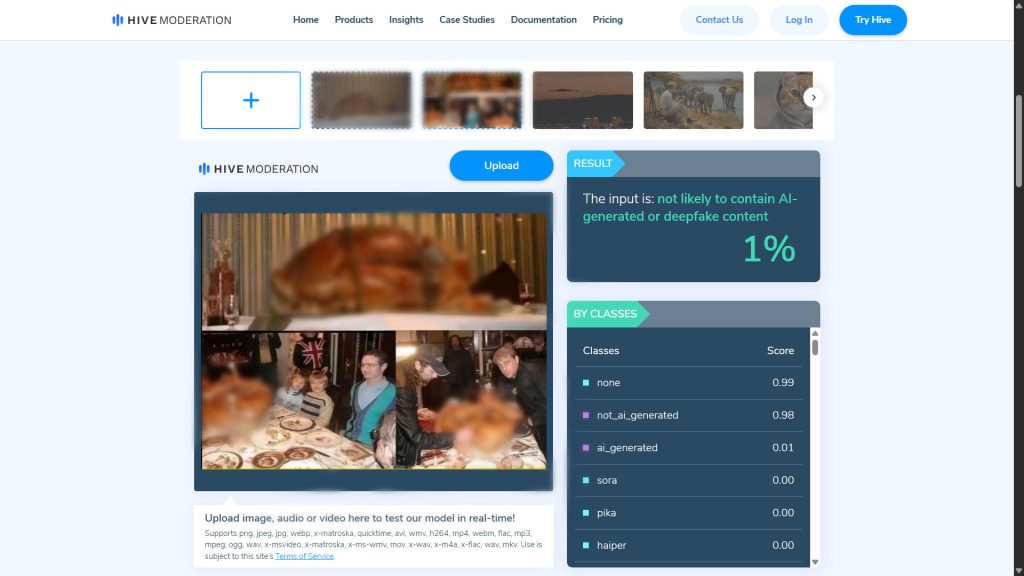Click the scroll down arrow in classes list
The image size is (1024, 576).
tap(814, 562)
